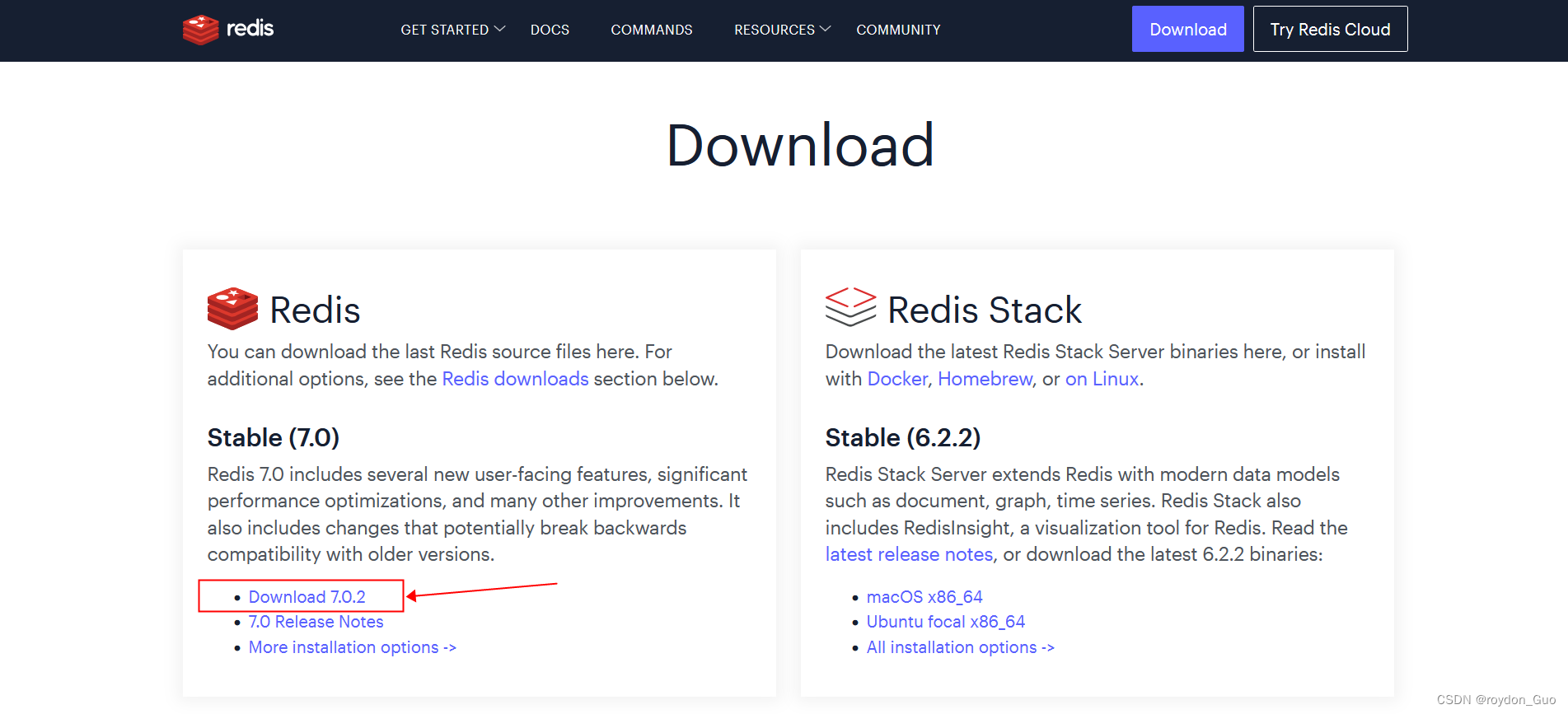Open the latest release notes link
Image resolution: width=1568 pixels, height=714 pixels.
tap(910, 554)
